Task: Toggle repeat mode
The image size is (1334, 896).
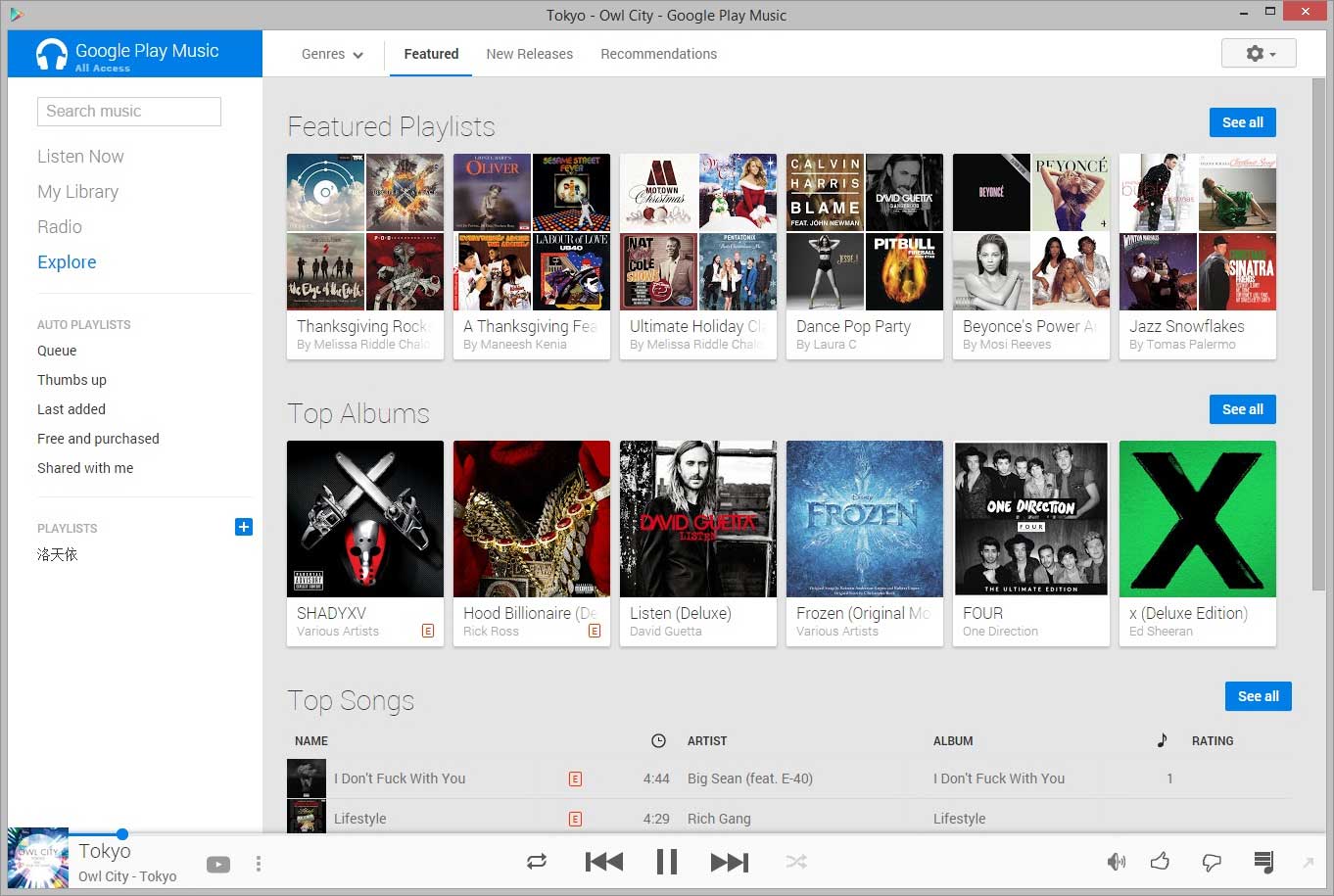Action: point(537,862)
